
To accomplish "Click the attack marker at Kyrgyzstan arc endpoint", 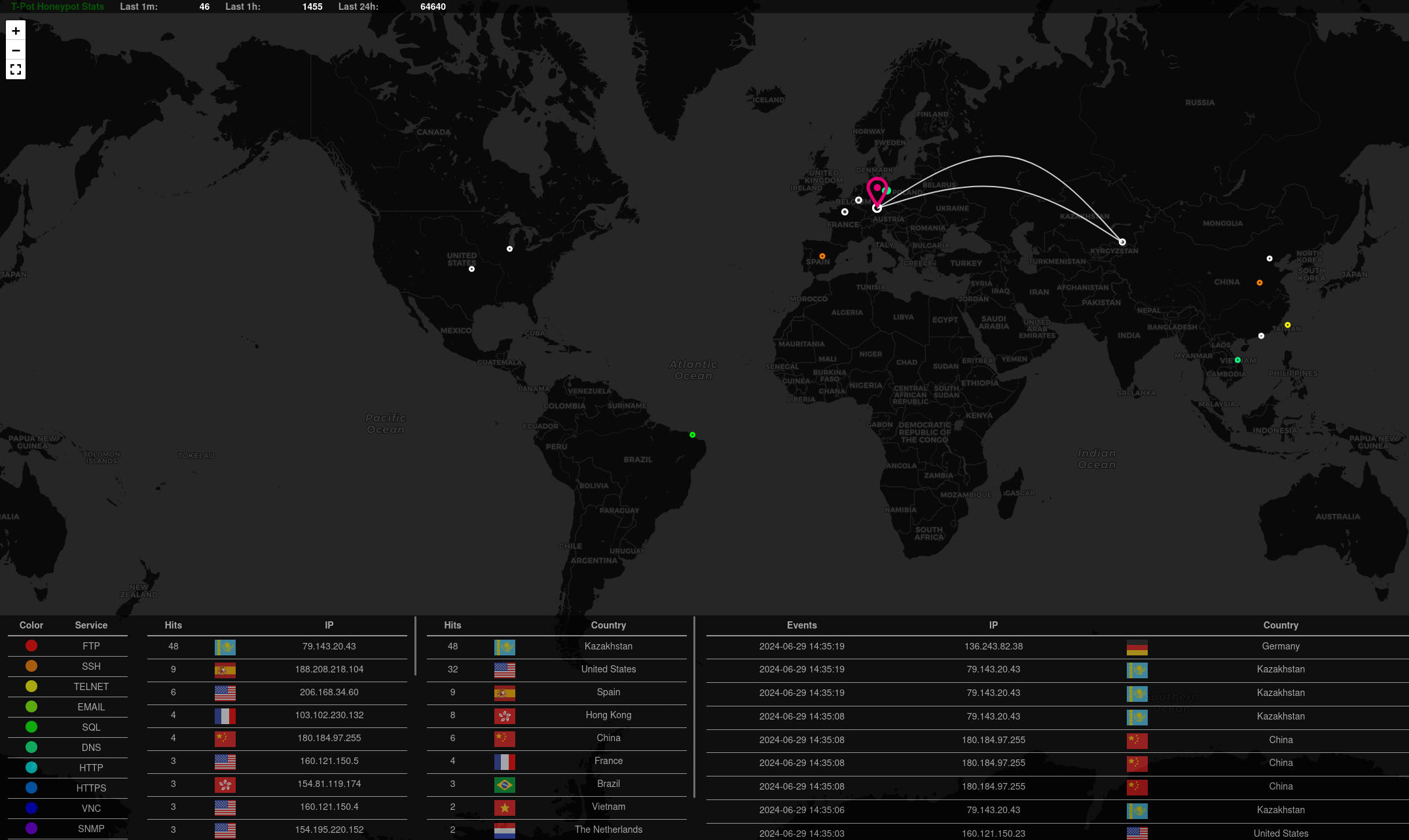I will (1122, 242).
